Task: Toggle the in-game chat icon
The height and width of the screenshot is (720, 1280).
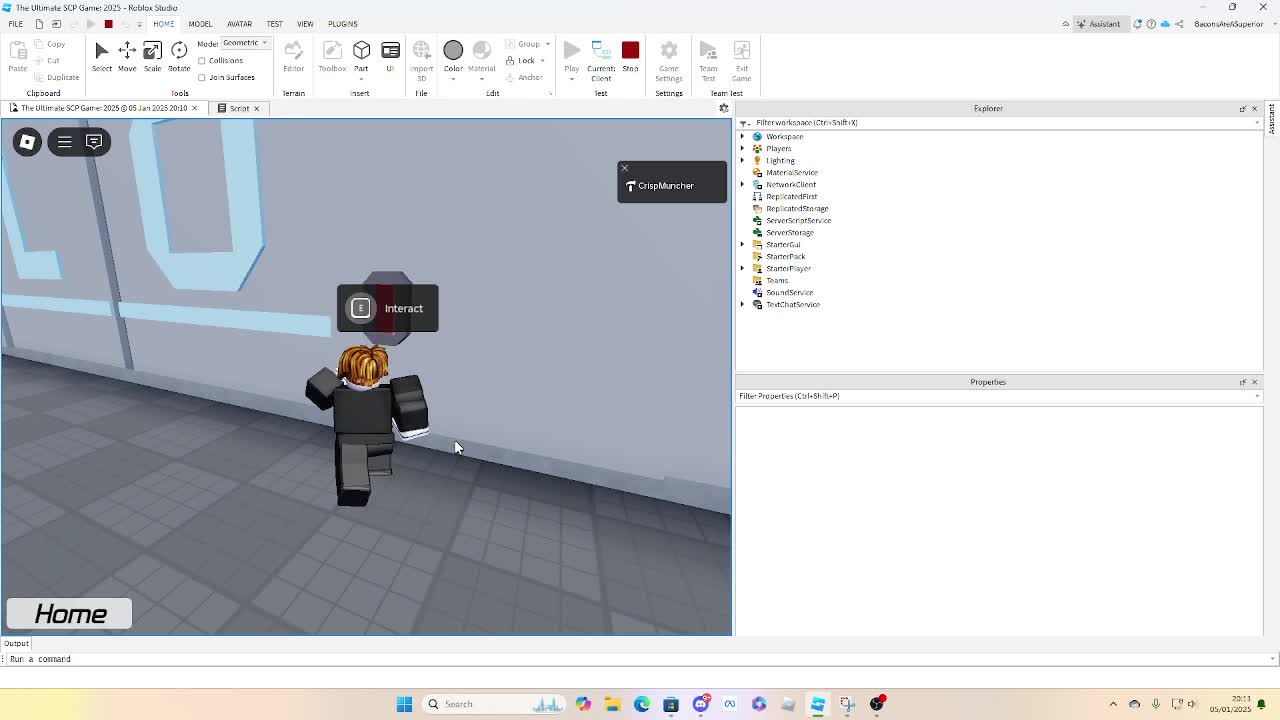Action: [94, 142]
